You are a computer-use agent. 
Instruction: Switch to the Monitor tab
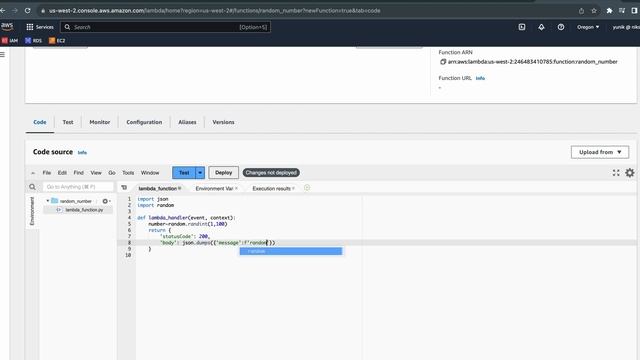tap(100, 122)
